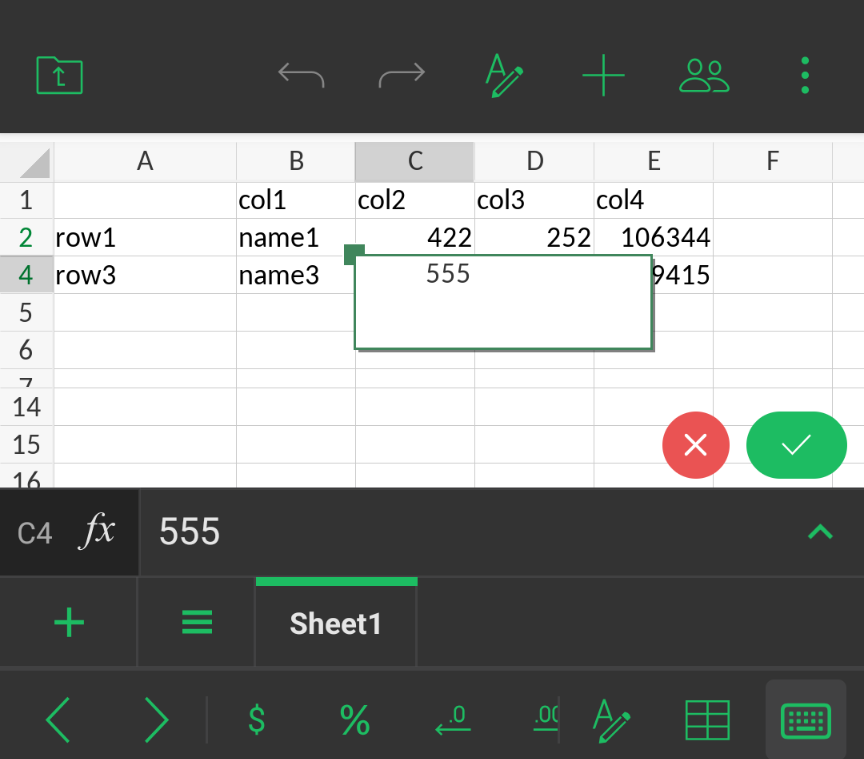Select column C header

click(415, 161)
